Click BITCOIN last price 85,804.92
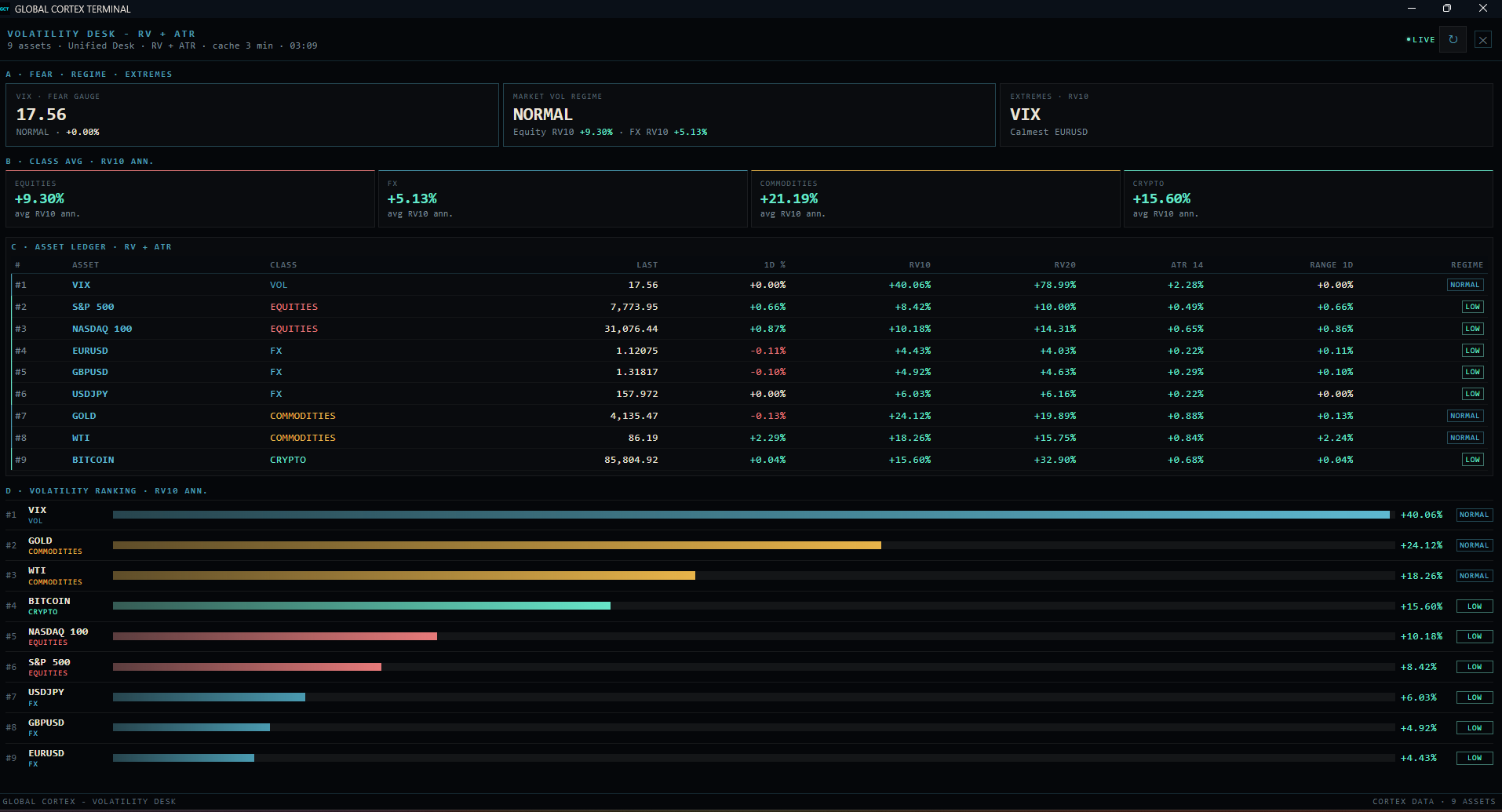Viewport: 1502px width, 812px height. (x=631, y=460)
